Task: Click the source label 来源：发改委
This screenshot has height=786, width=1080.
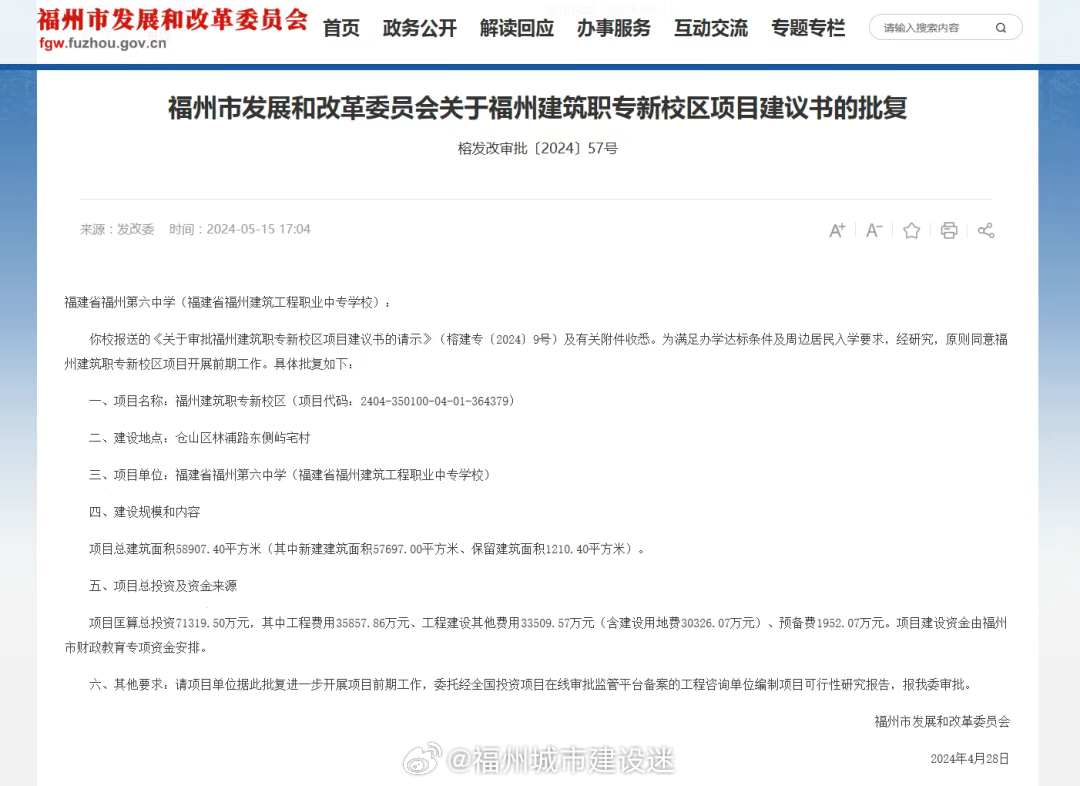Action: point(117,229)
